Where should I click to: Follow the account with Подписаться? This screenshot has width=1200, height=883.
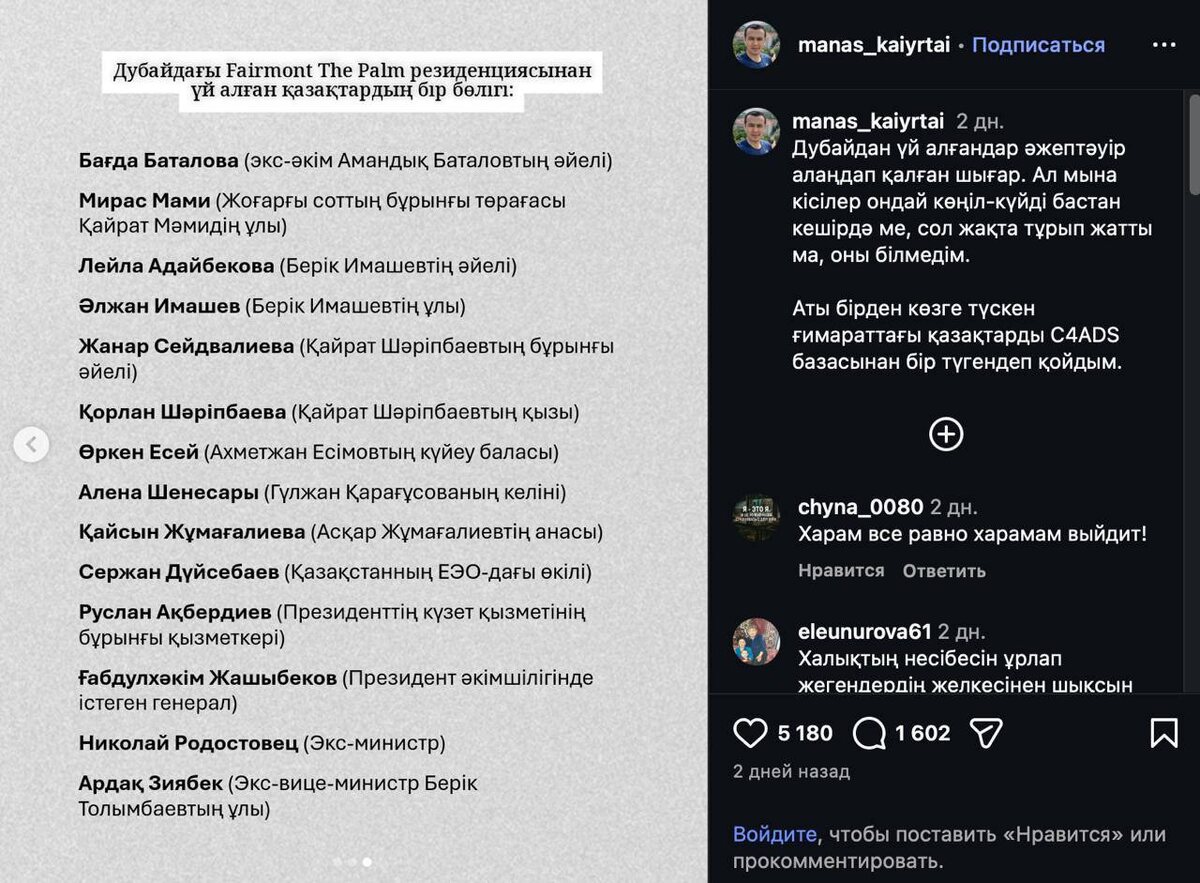(1038, 45)
